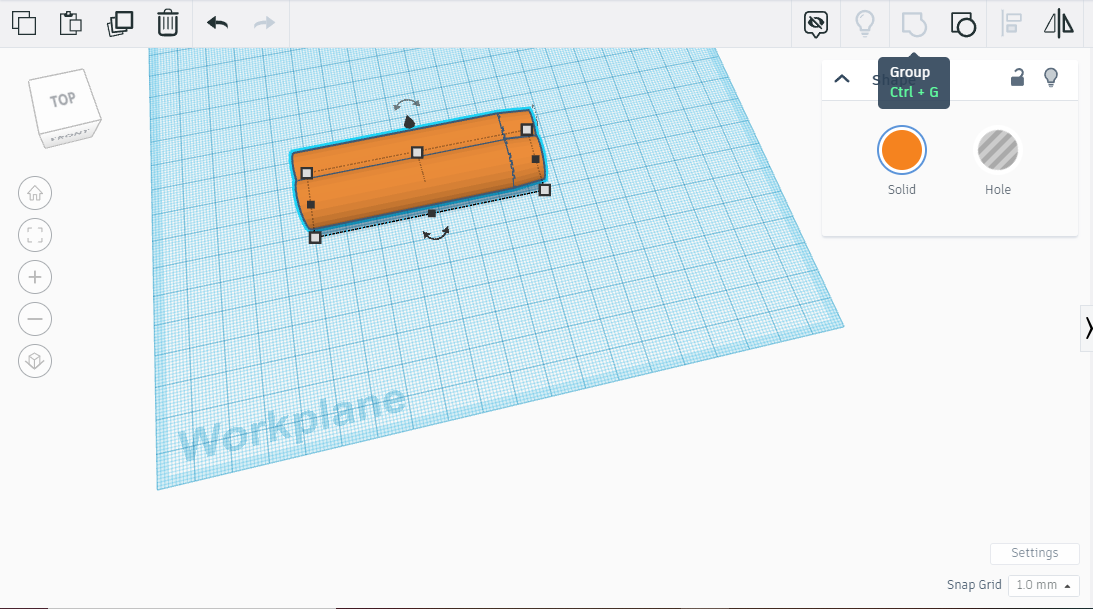1093x609 pixels.
Task: Expand the right shapes panel arrow
Action: pos(1087,327)
